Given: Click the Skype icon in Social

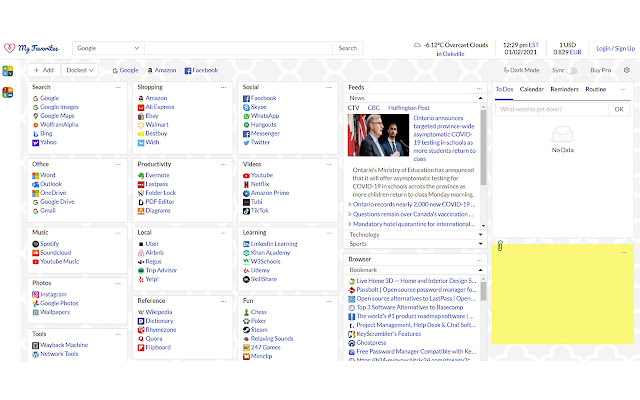Looking at the screenshot, I should (x=246, y=107).
